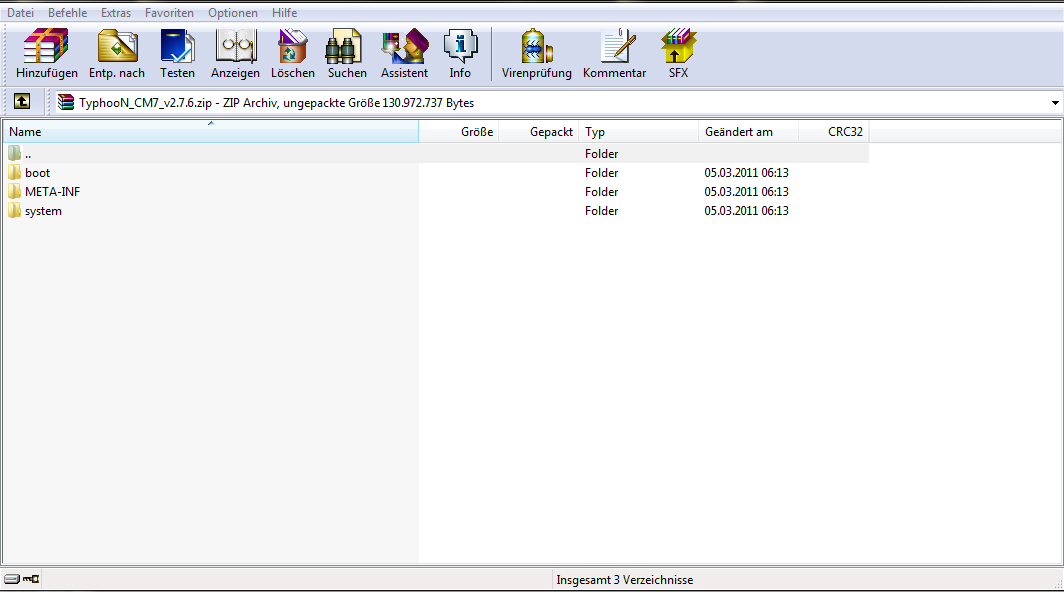1064x592 pixels.
Task: Click the Folder type cell of boot
Action: click(601, 172)
